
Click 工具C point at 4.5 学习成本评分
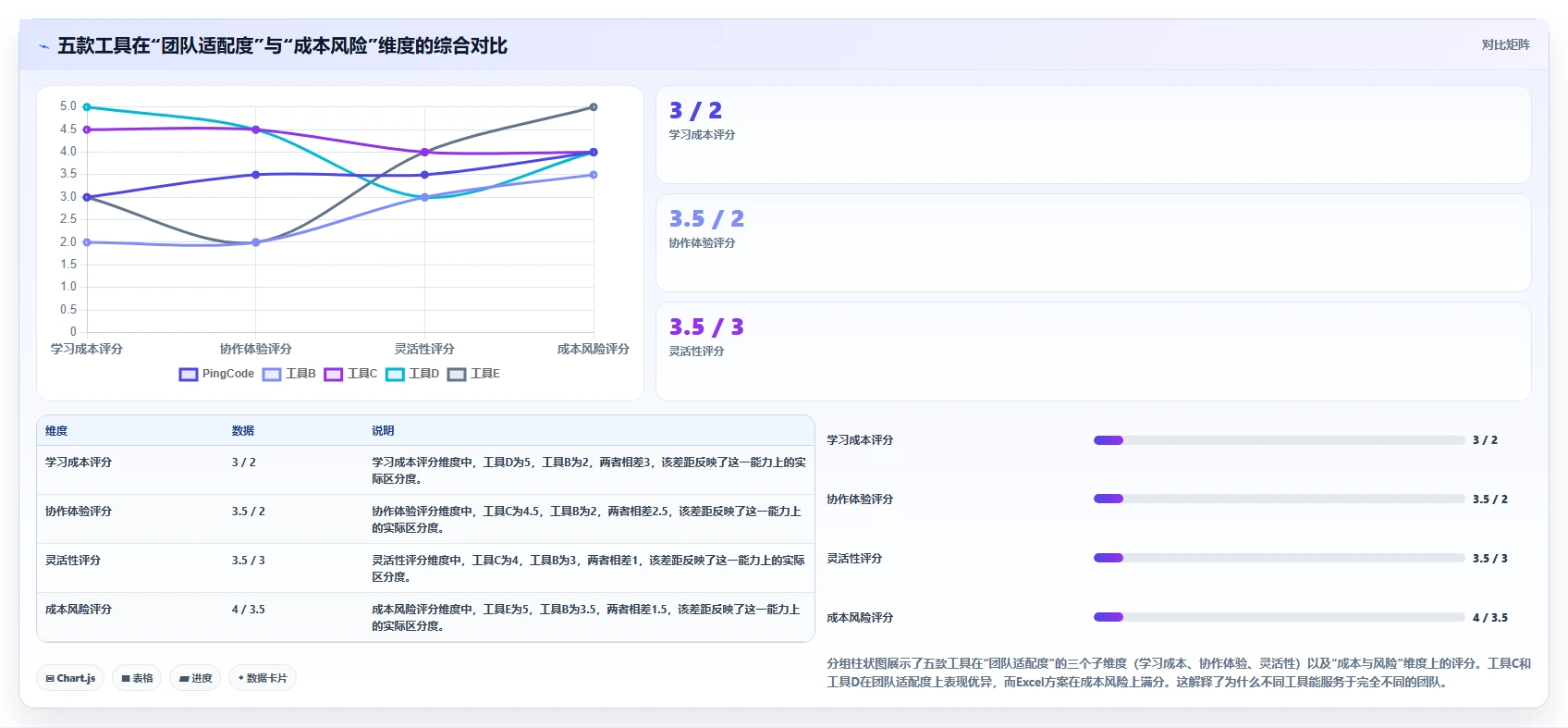pos(87,130)
